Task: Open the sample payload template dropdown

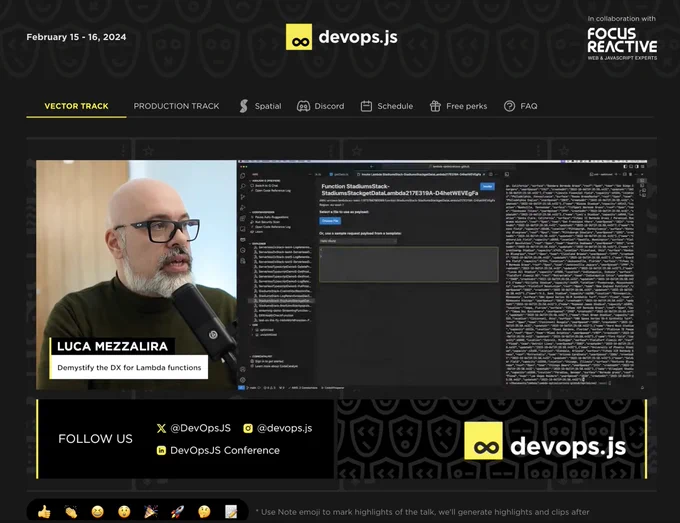Action: [358, 241]
